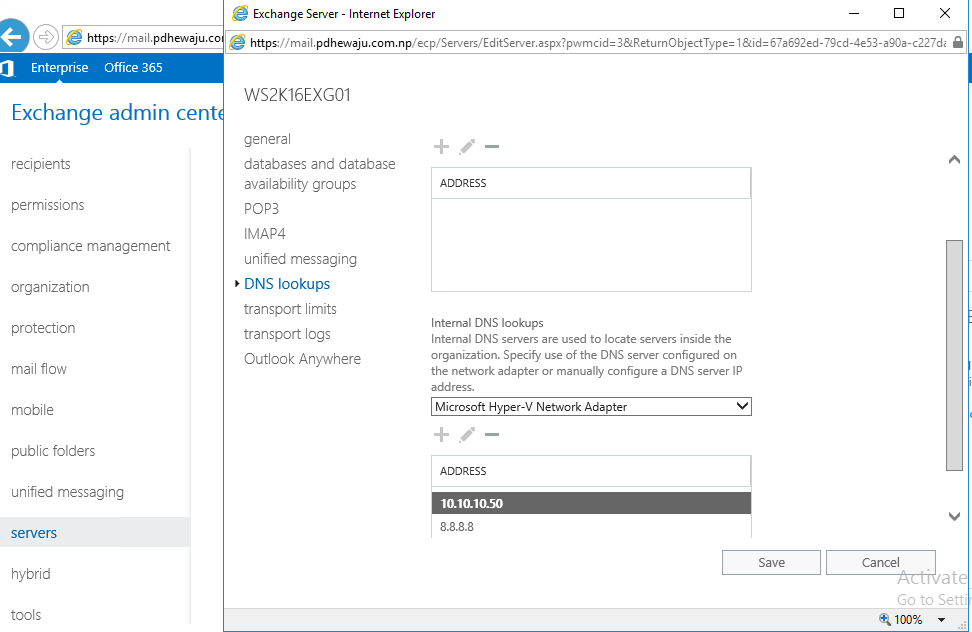Image resolution: width=972 pixels, height=632 pixels.
Task: Click the Save button
Action: point(771,563)
